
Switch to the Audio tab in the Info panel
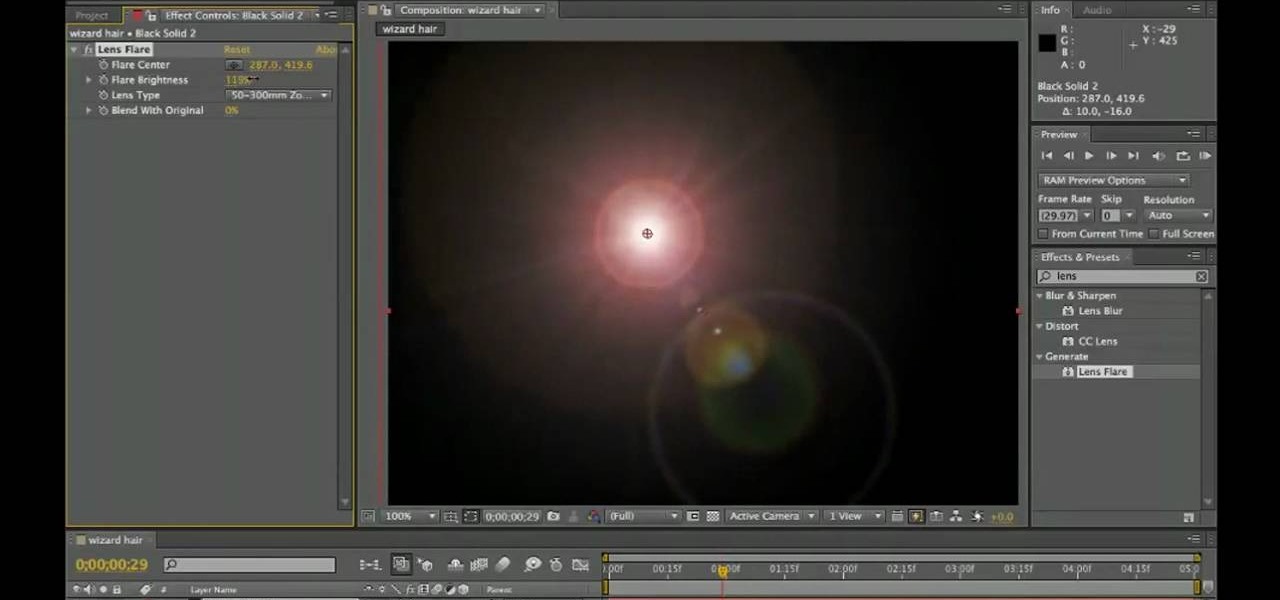pos(1097,10)
